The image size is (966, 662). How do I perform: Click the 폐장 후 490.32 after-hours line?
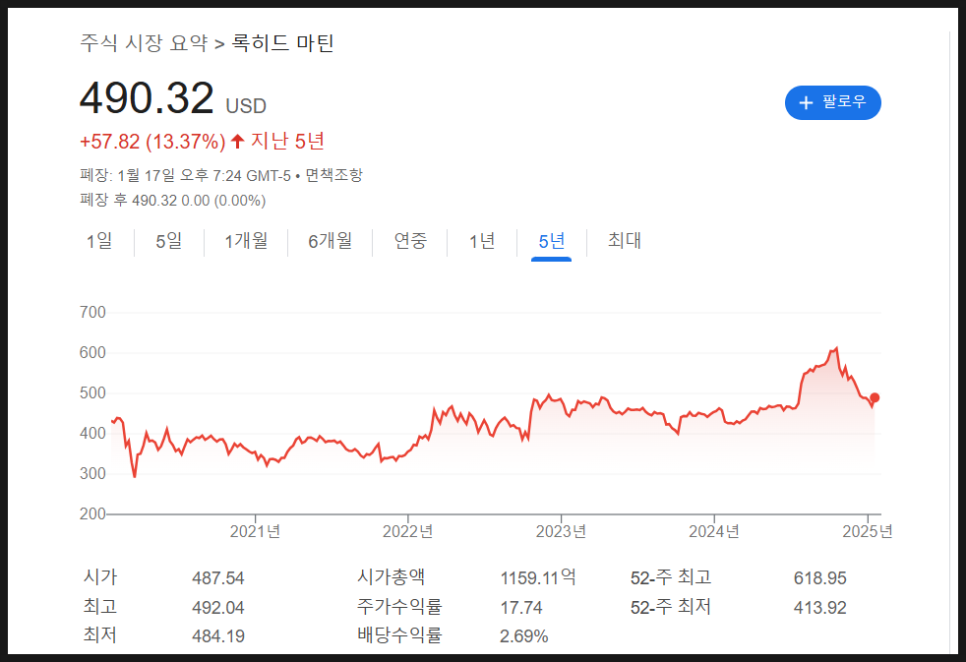click(x=173, y=201)
